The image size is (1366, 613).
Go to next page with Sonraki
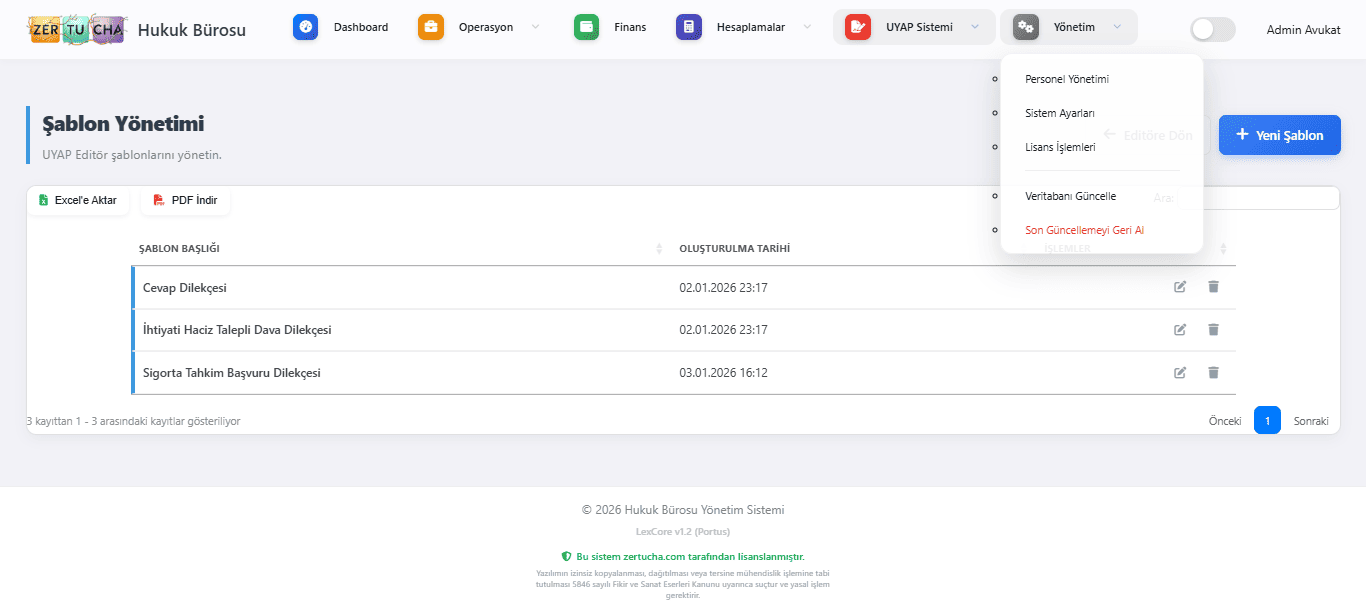(x=1311, y=421)
